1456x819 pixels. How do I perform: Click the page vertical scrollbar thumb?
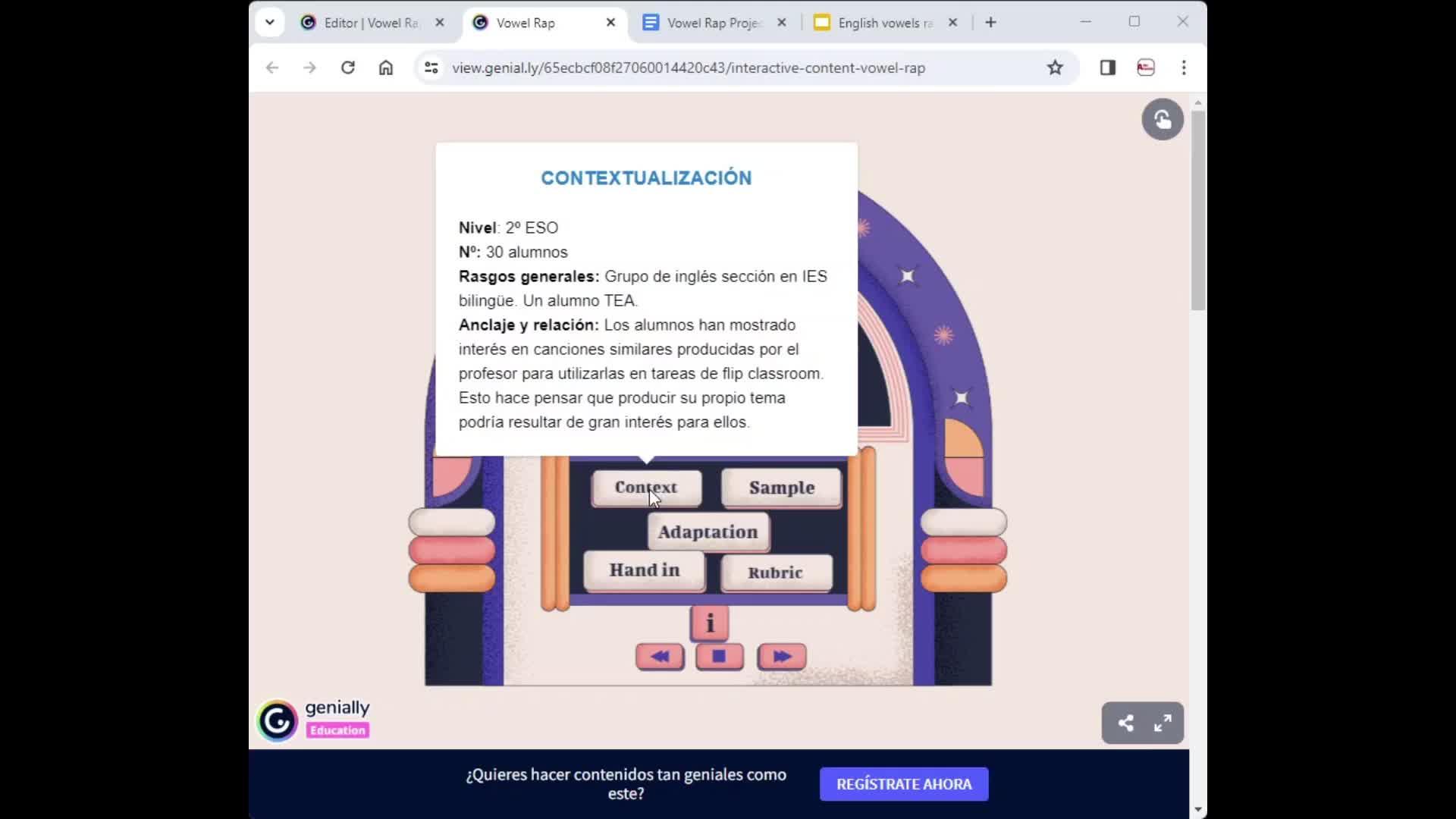pos(1197,210)
